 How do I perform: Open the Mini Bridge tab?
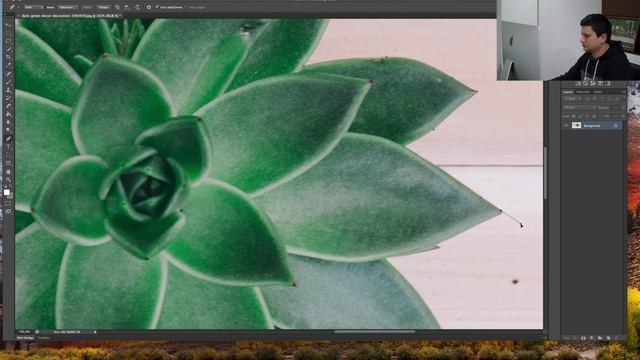[x=25, y=338]
